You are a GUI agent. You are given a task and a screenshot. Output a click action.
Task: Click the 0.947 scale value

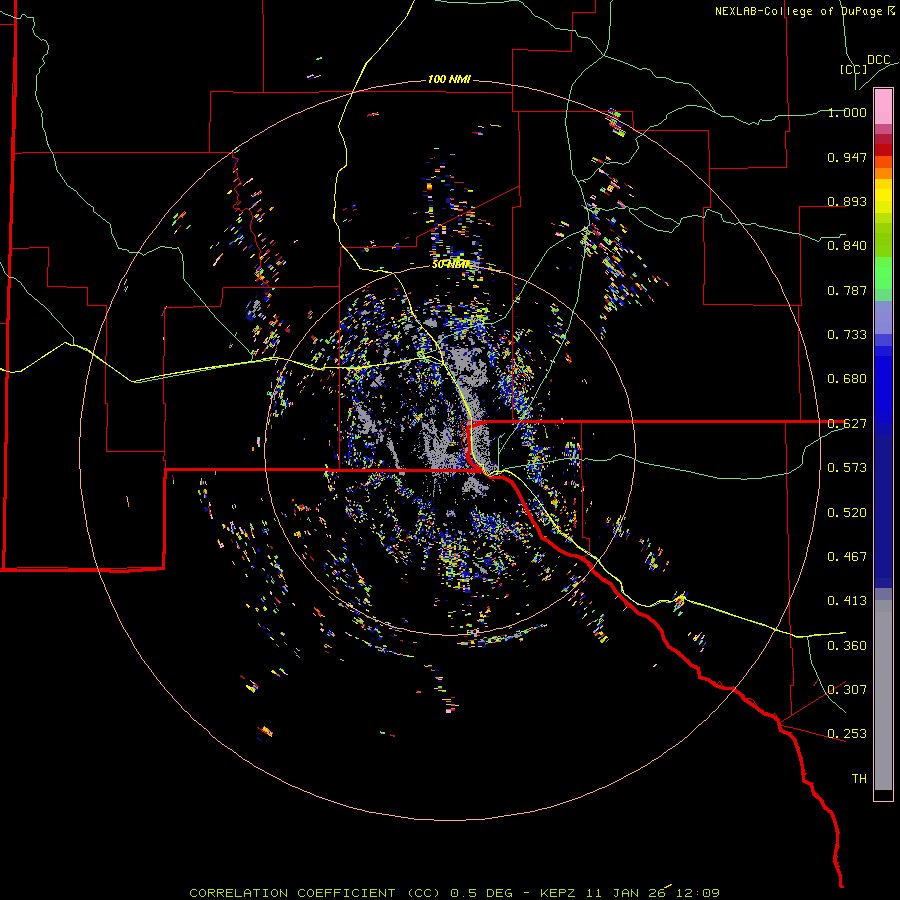[x=847, y=157]
